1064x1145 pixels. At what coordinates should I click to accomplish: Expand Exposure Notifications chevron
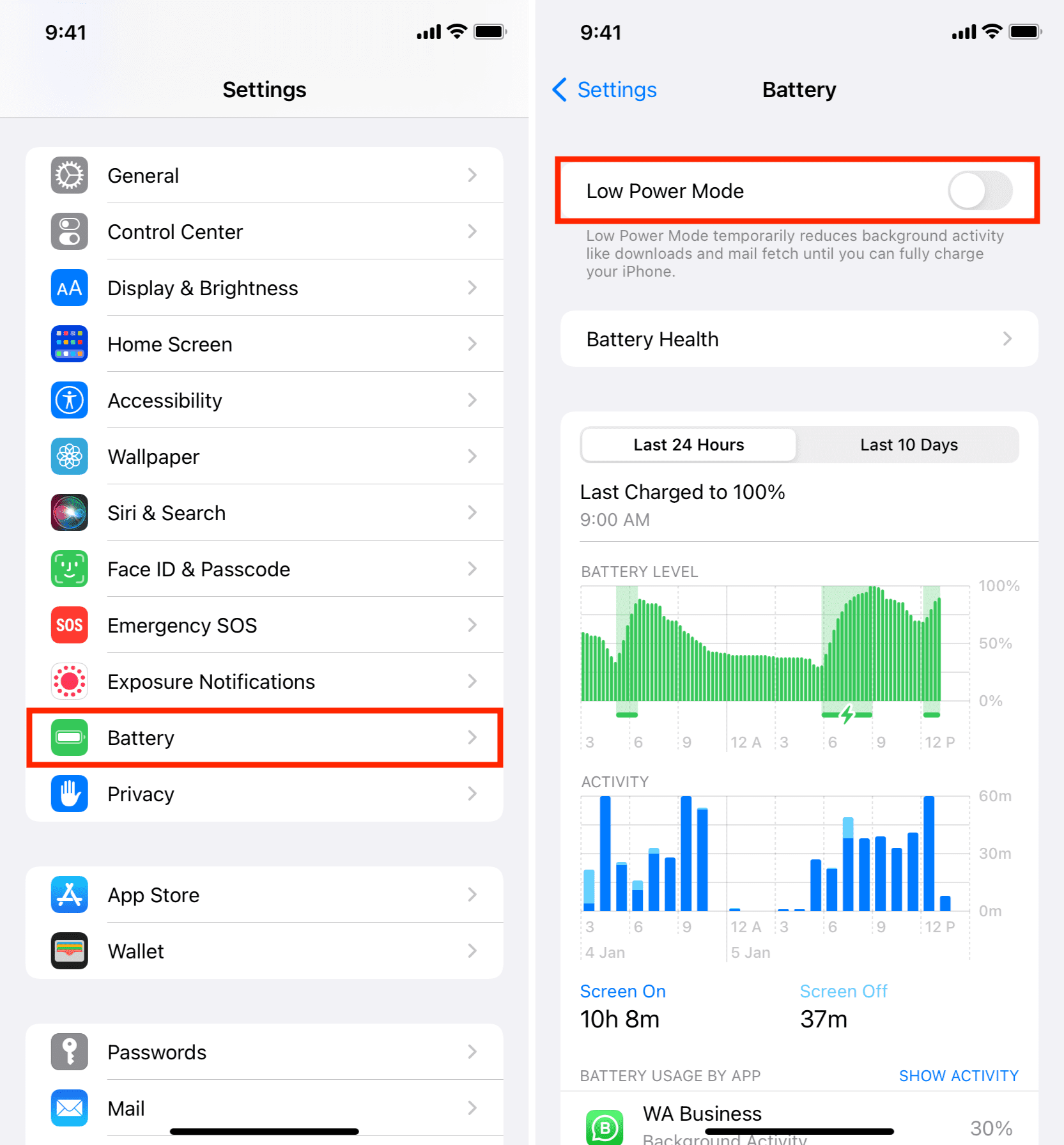pos(472,681)
